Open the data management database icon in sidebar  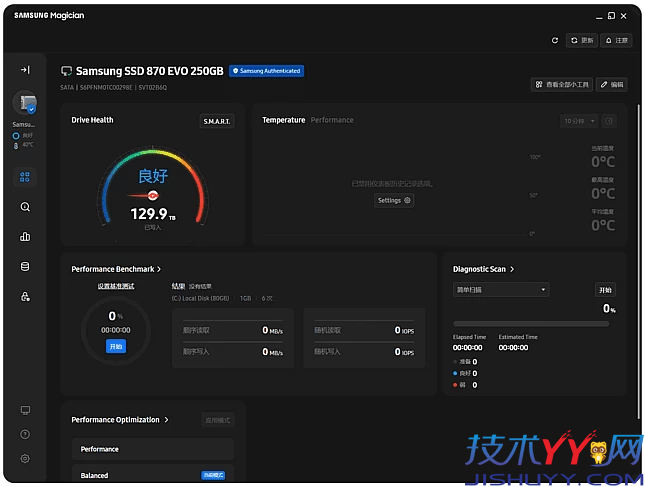25,267
